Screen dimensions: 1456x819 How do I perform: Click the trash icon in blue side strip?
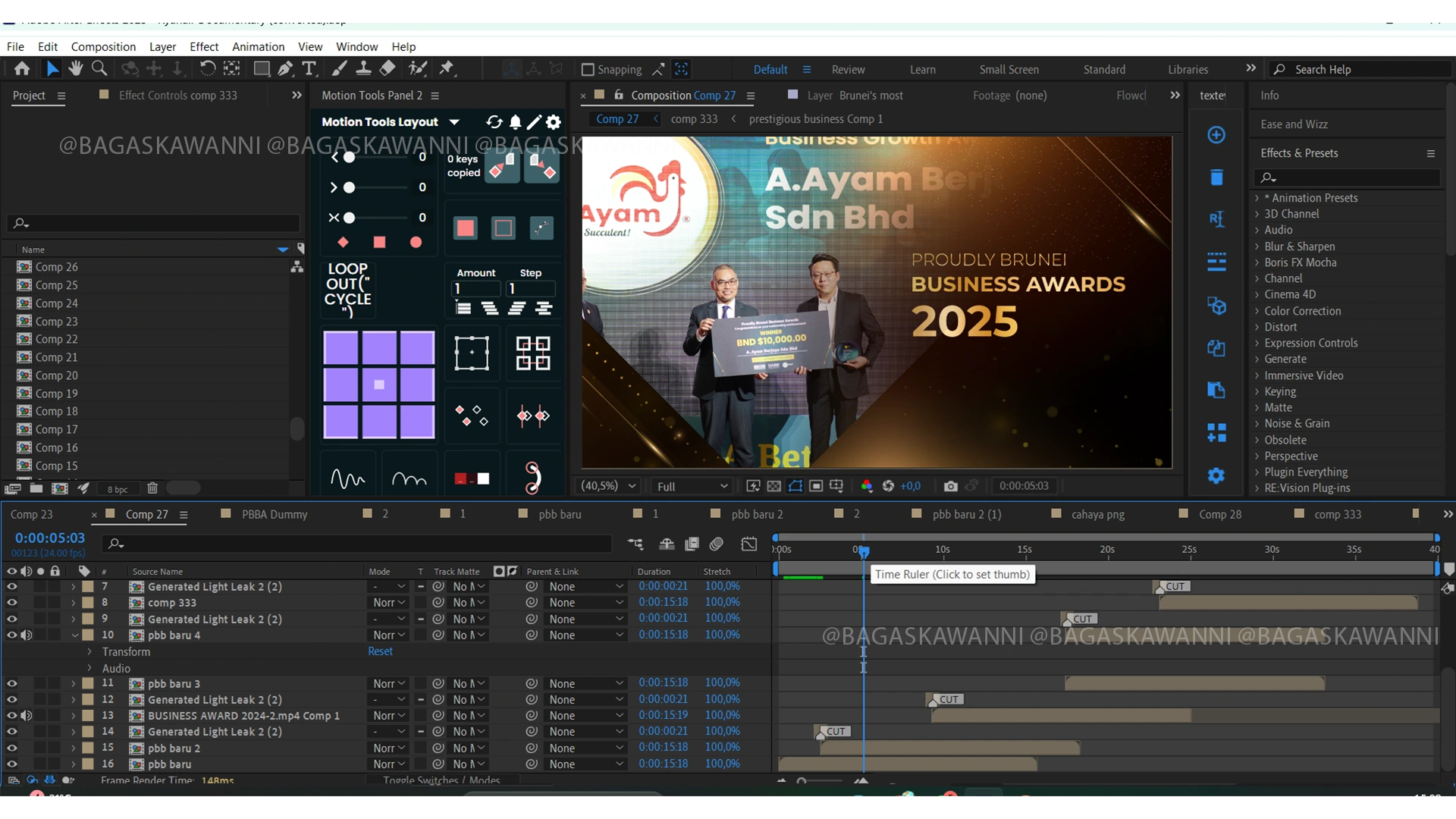(x=1216, y=177)
